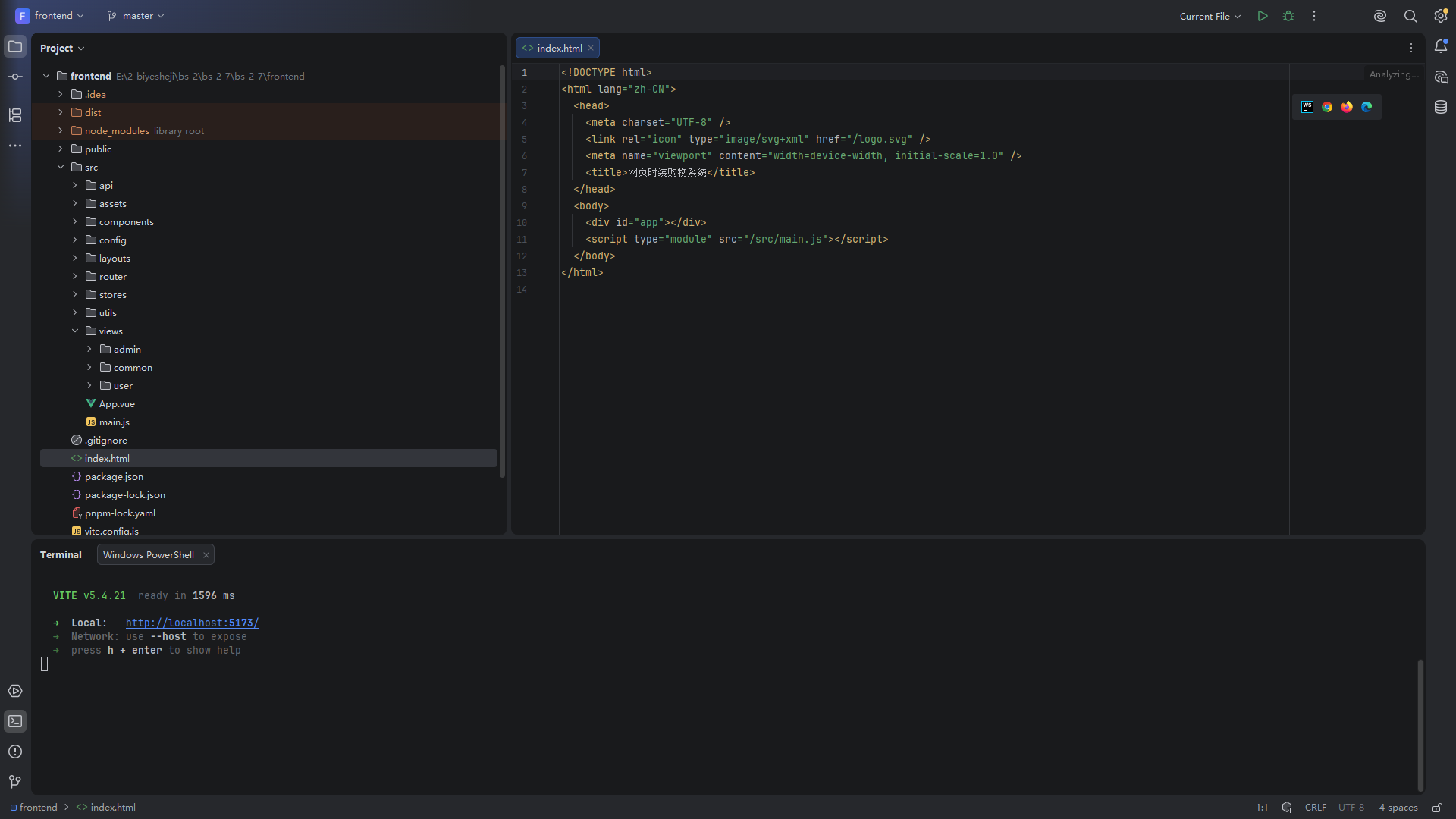The width and height of the screenshot is (1456, 819).
Task: Open more run actions menu
Action: (1314, 16)
